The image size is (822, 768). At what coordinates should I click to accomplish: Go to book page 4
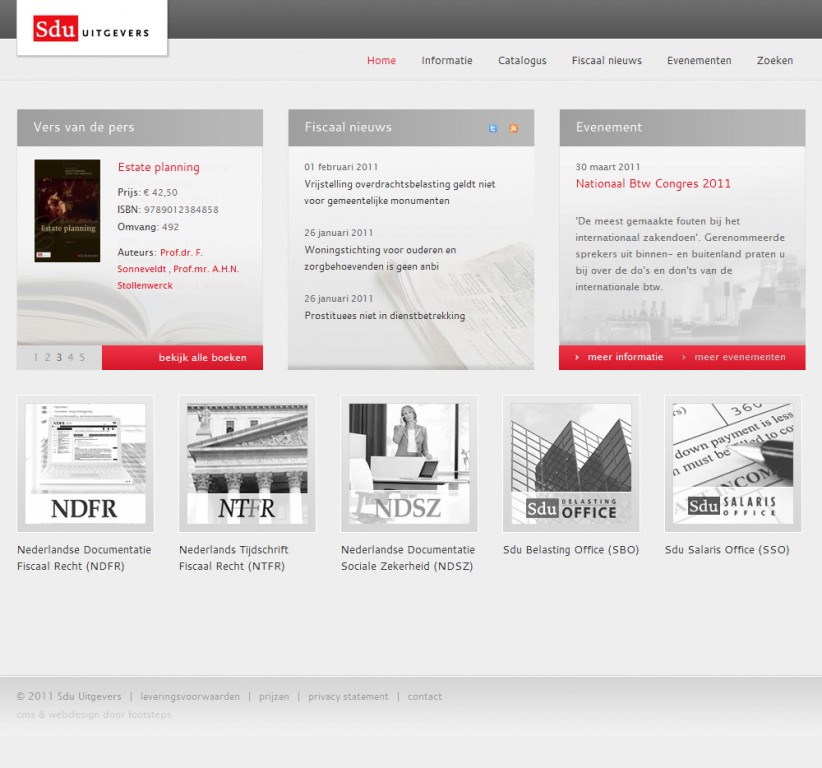(70, 358)
